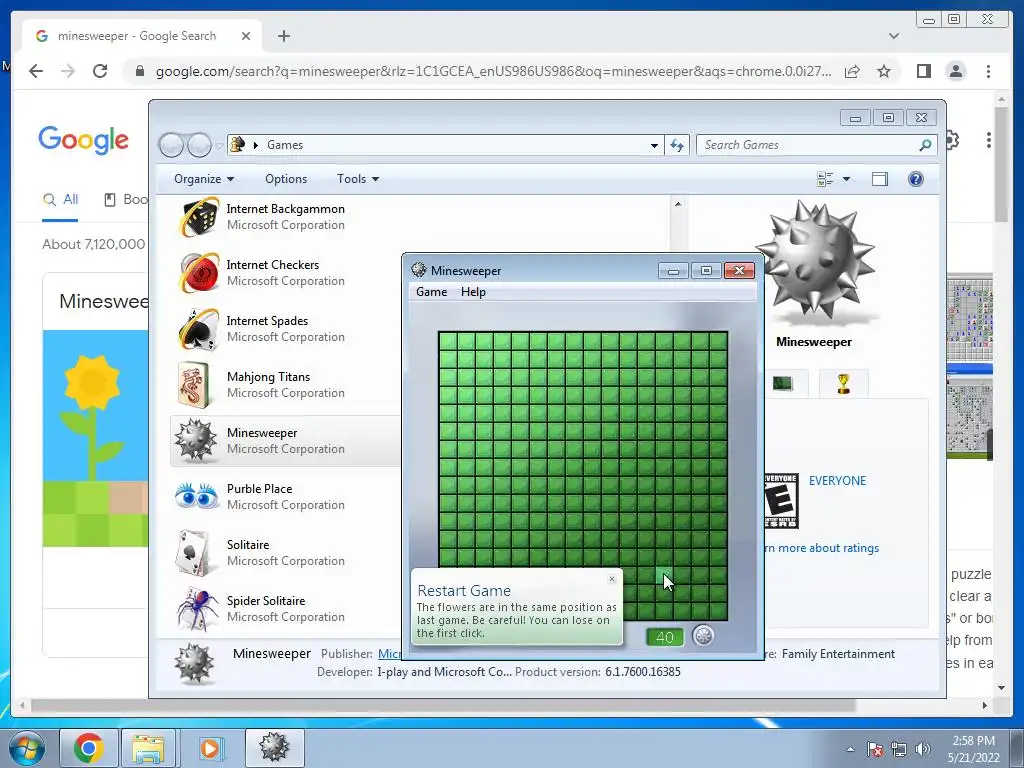Click the flower face button in Minesweeper

click(703, 635)
